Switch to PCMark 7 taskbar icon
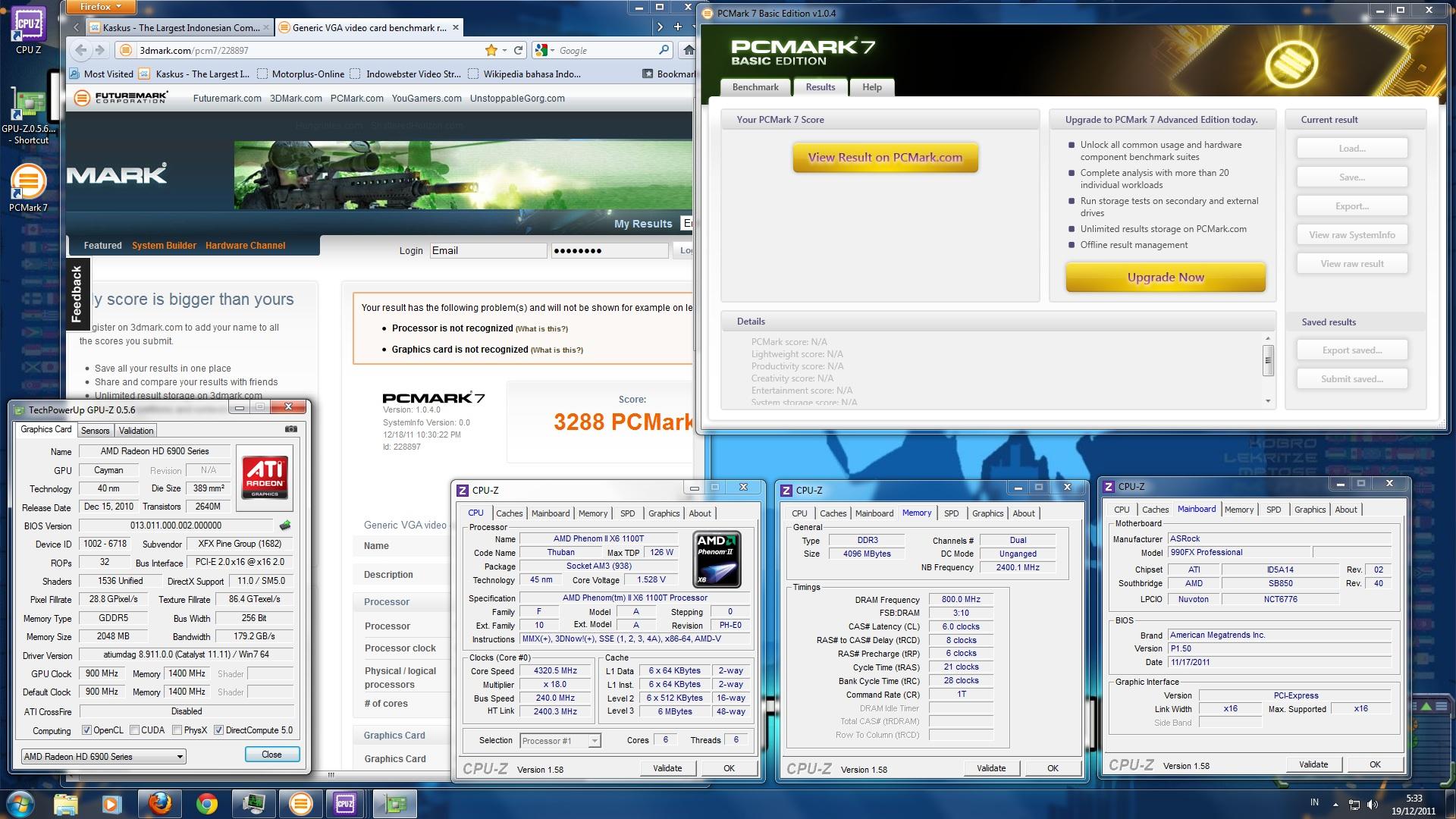1456x819 pixels. coord(300,804)
